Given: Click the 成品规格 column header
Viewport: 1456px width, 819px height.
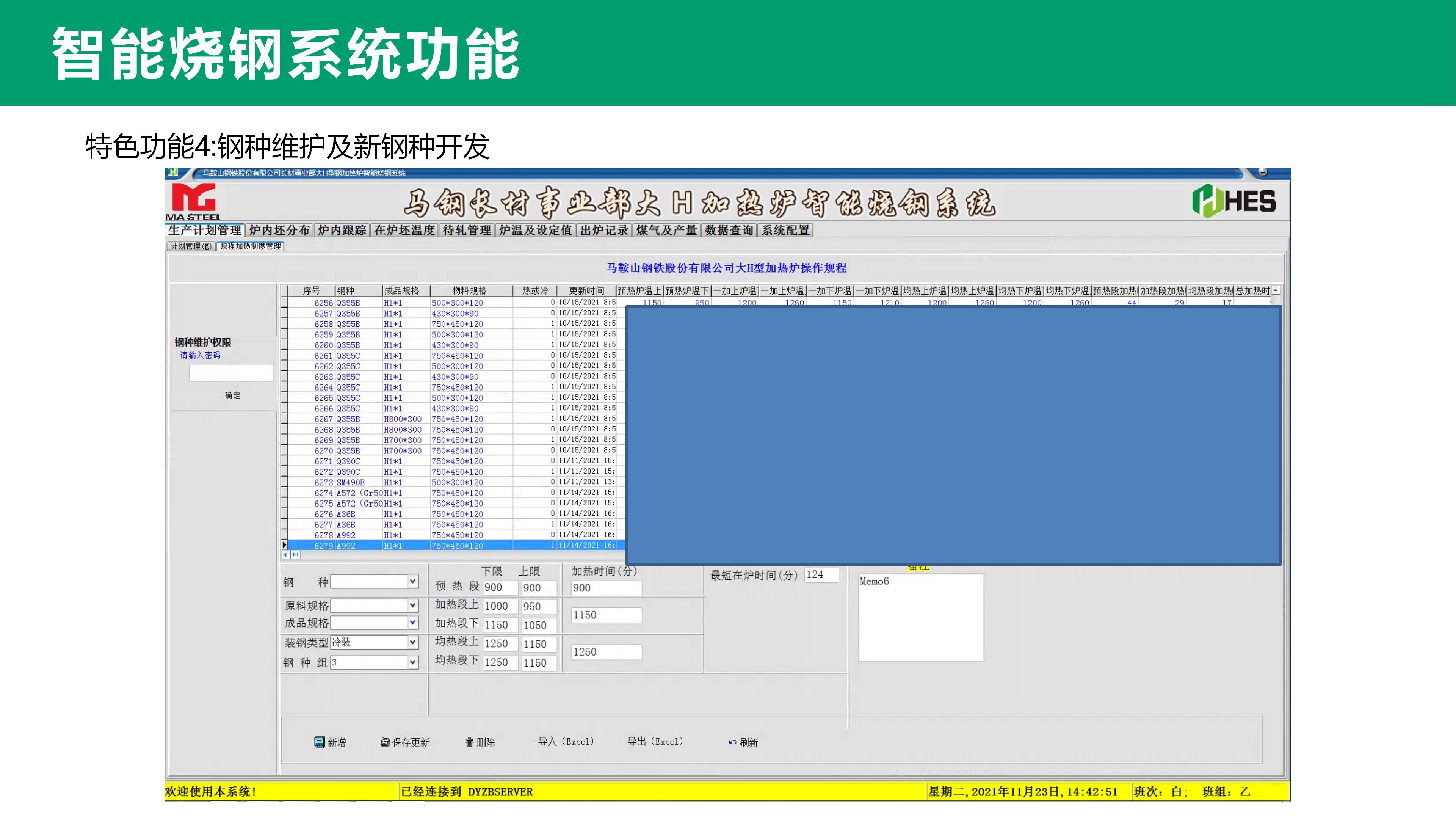Looking at the screenshot, I should tap(406, 290).
